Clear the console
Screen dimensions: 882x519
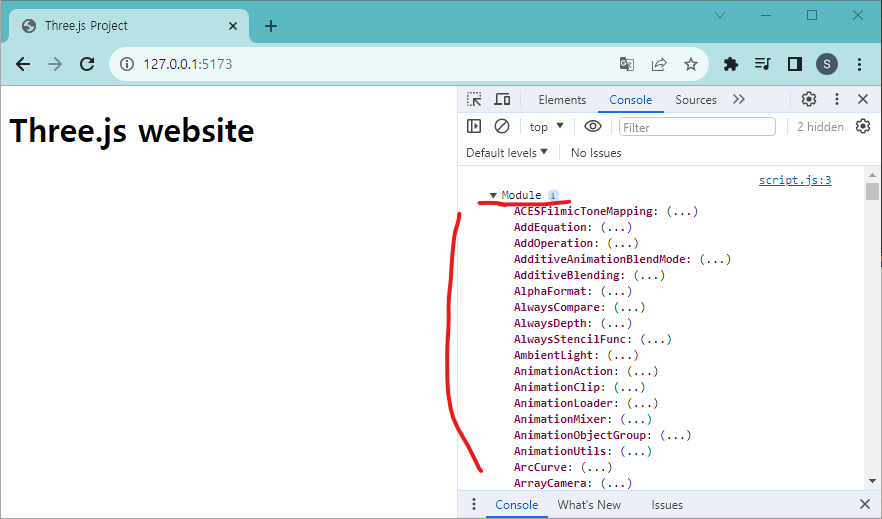502,126
